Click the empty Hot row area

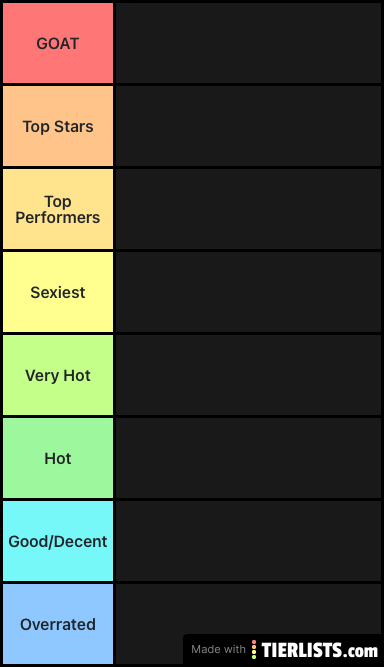248,458
